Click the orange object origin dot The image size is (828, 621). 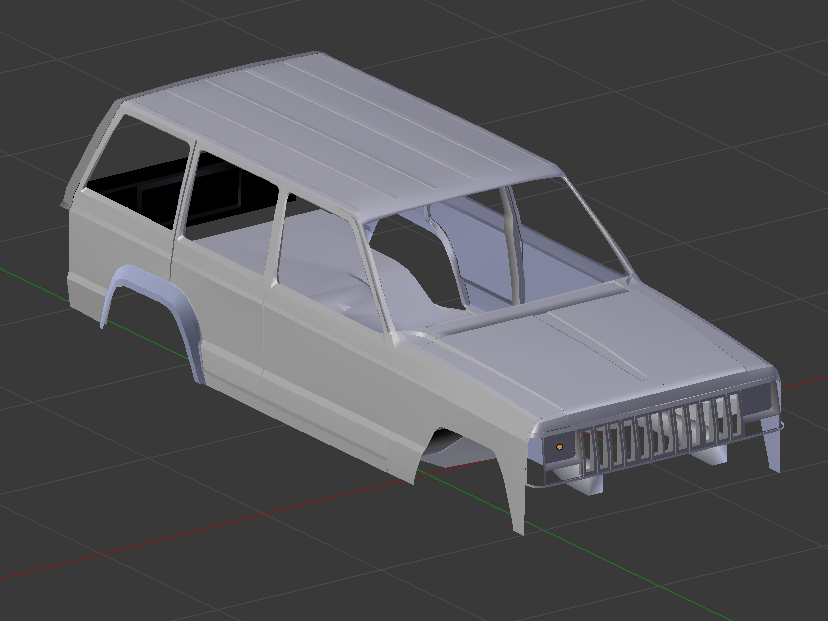click(560, 447)
